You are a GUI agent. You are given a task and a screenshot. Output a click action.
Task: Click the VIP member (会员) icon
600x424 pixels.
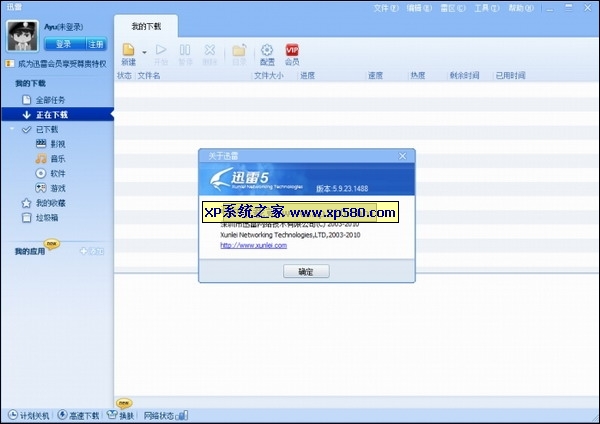[292, 50]
